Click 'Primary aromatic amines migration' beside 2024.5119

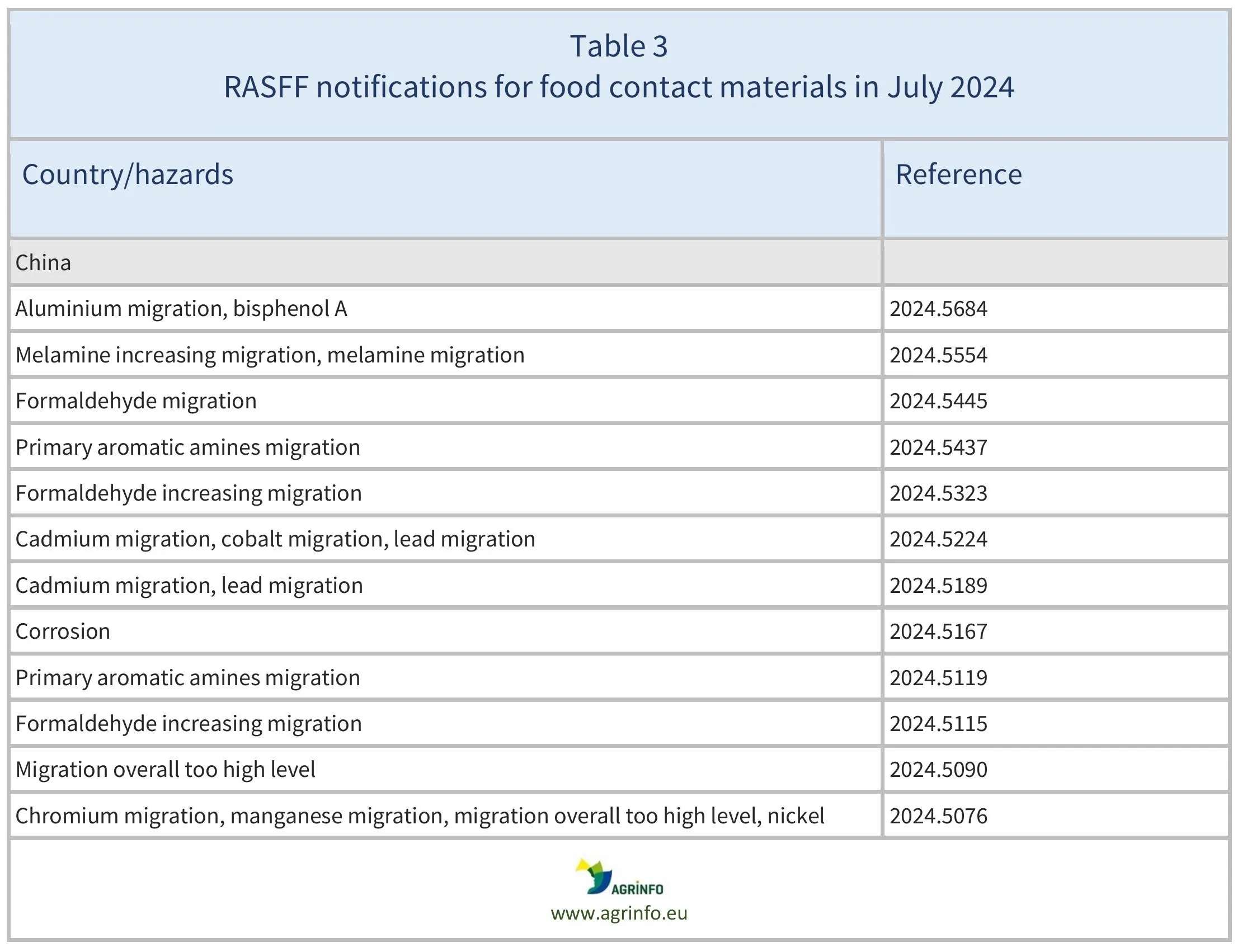click(x=445, y=678)
